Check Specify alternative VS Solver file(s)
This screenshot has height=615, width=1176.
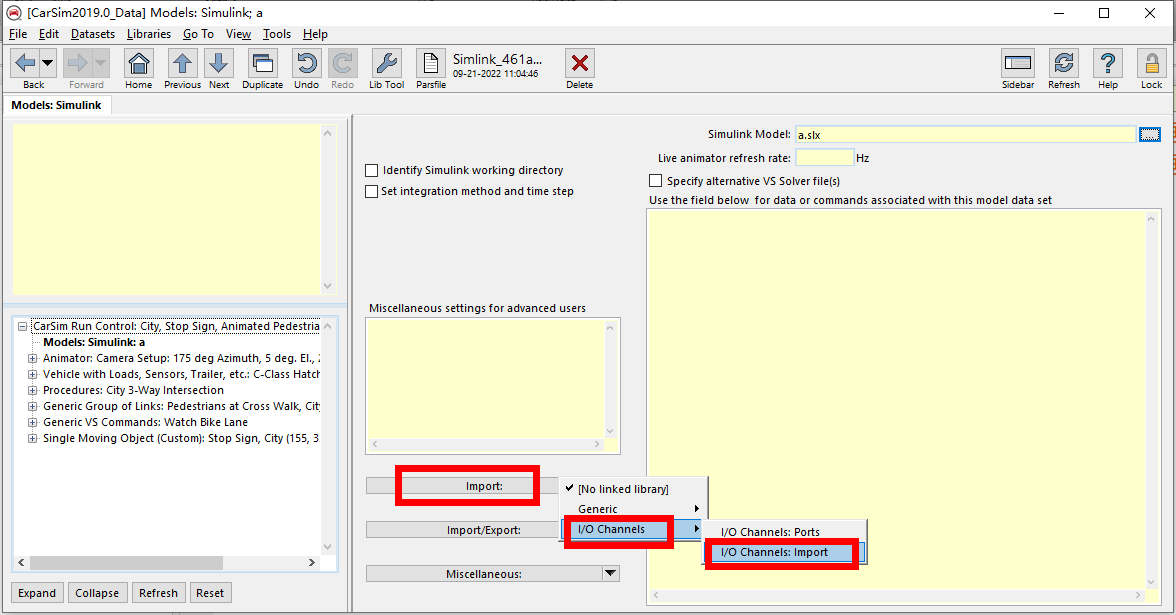pyautogui.click(x=656, y=181)
